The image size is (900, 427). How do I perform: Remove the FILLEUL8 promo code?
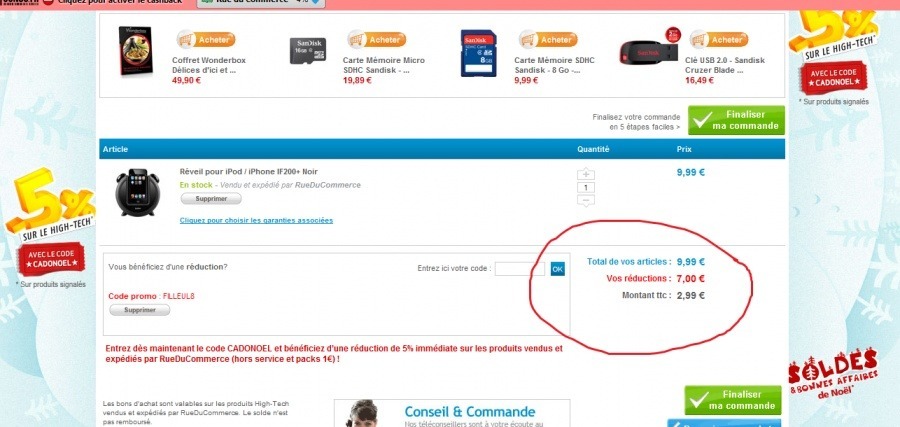[139, 310]
